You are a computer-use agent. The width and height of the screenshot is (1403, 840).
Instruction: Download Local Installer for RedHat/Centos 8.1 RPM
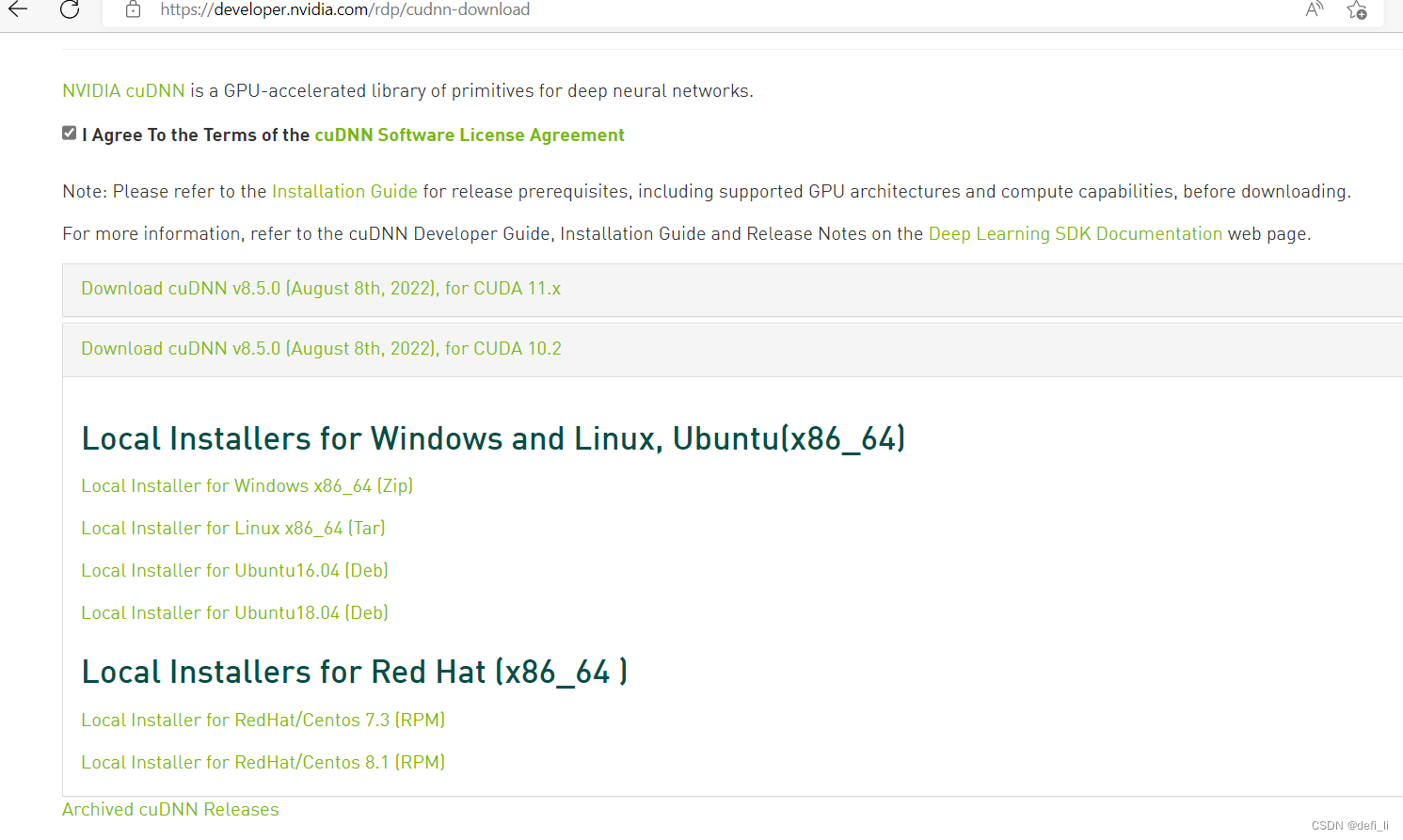263,763
